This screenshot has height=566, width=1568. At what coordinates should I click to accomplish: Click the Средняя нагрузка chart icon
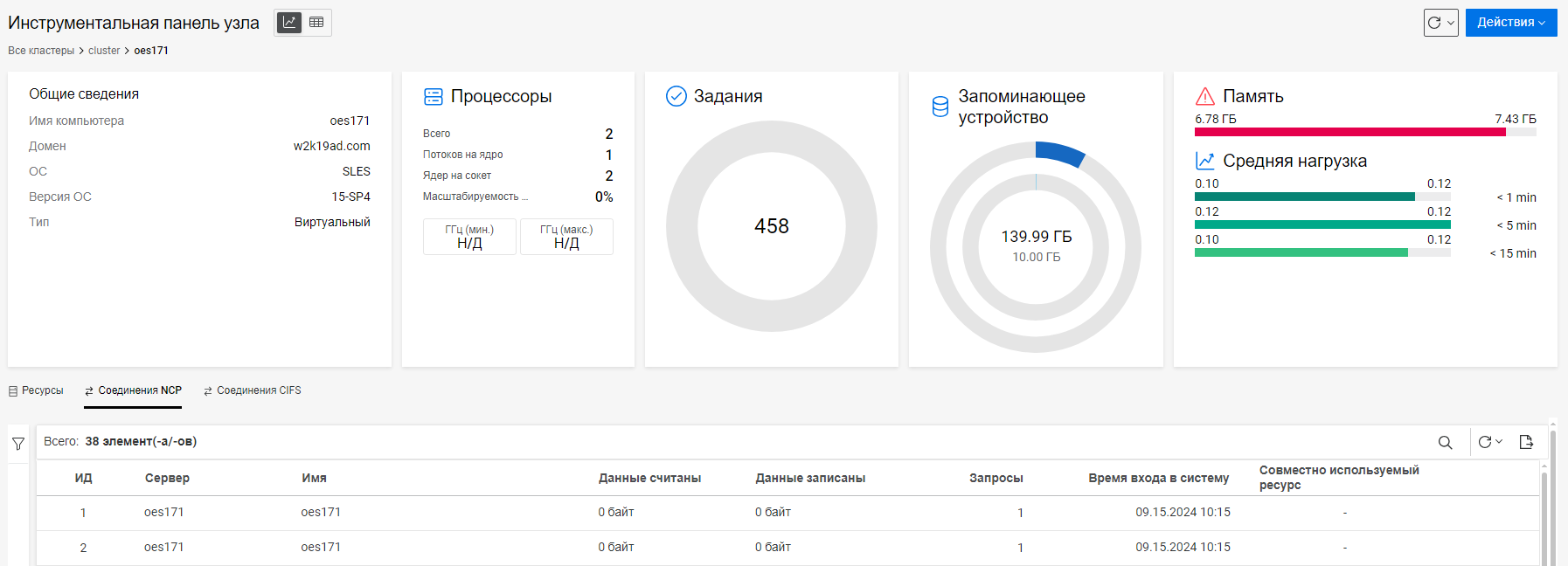click(x=1205, y=161)
